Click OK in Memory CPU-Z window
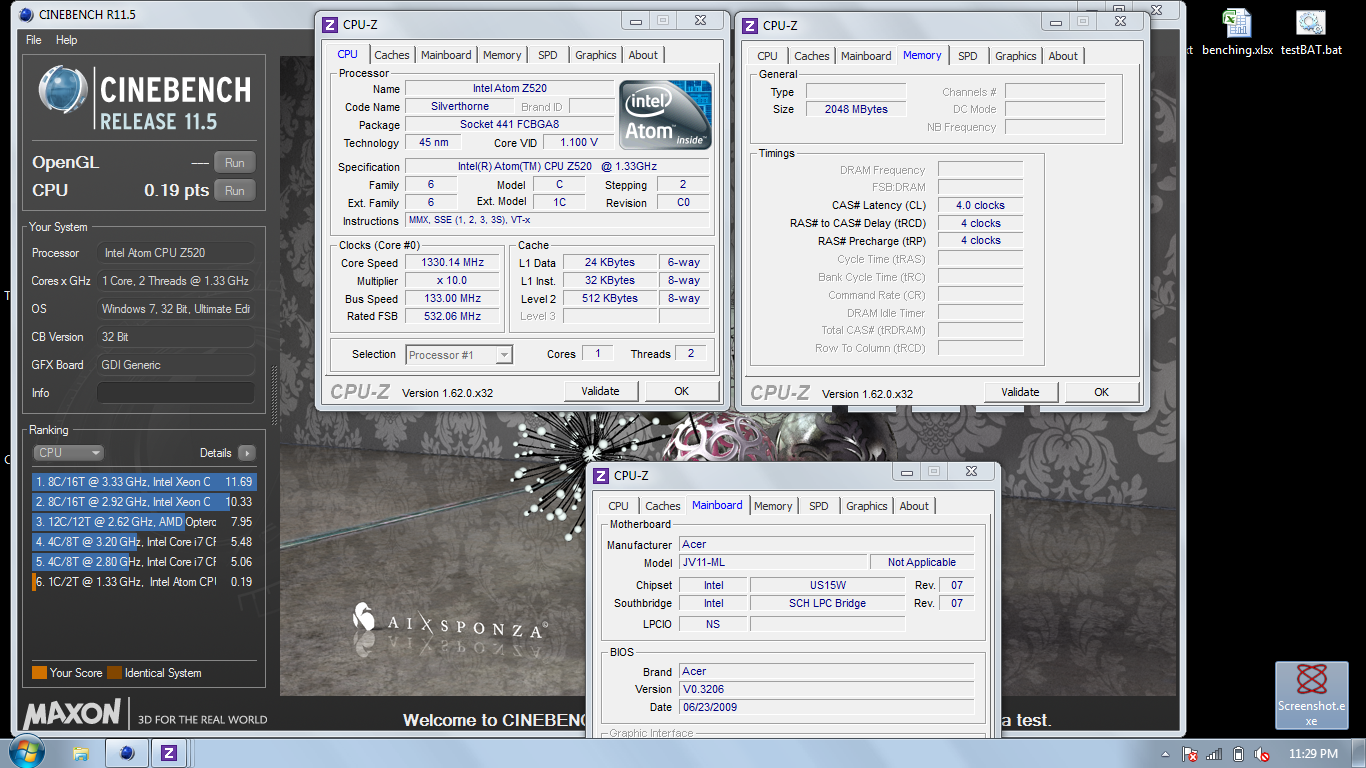The width and height of the screenshot is (1366, 768). pyautogui.click(x=1101, y=392)
